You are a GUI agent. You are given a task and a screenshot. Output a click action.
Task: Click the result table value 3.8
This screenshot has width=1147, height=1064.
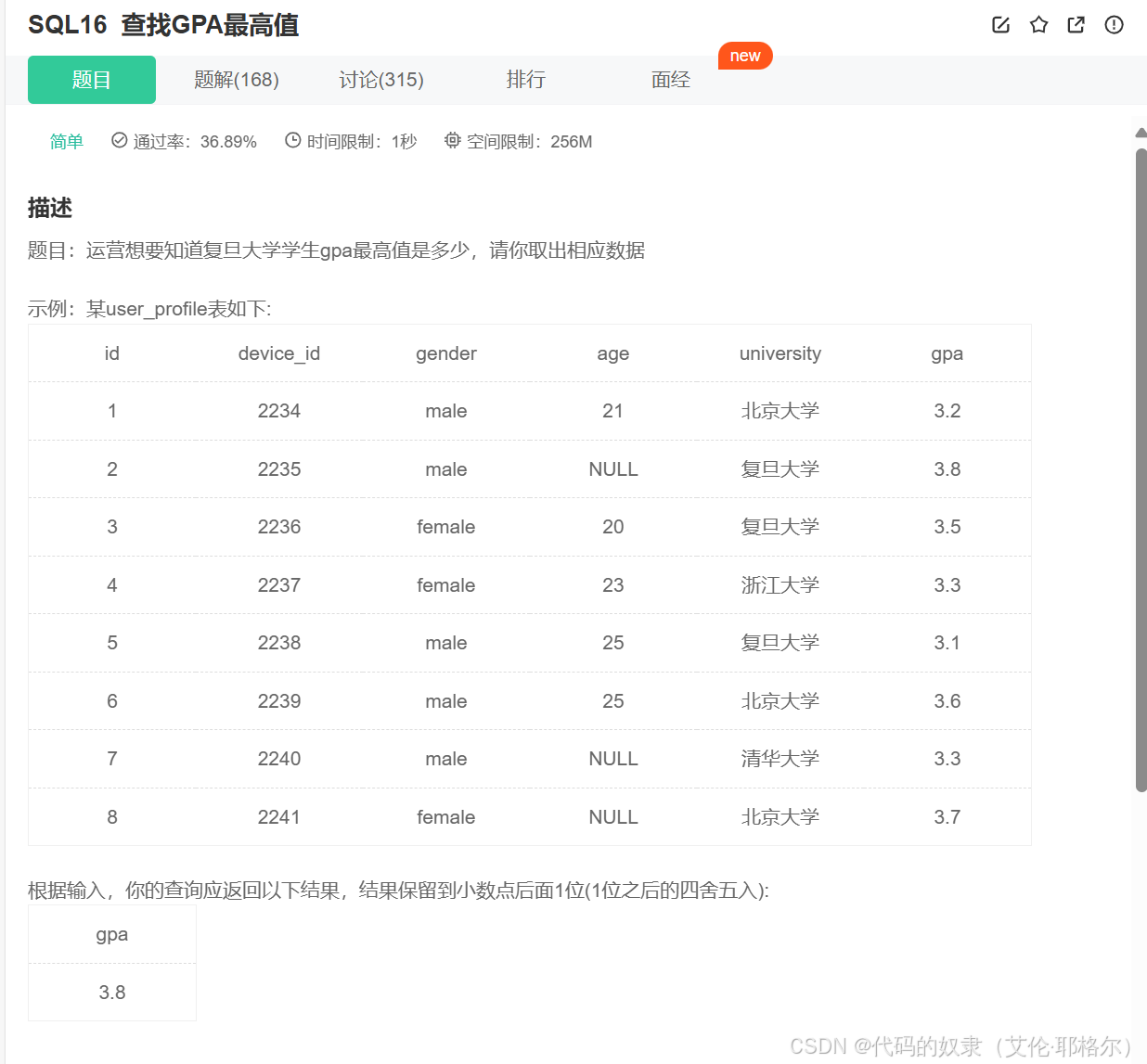point(112,993)
